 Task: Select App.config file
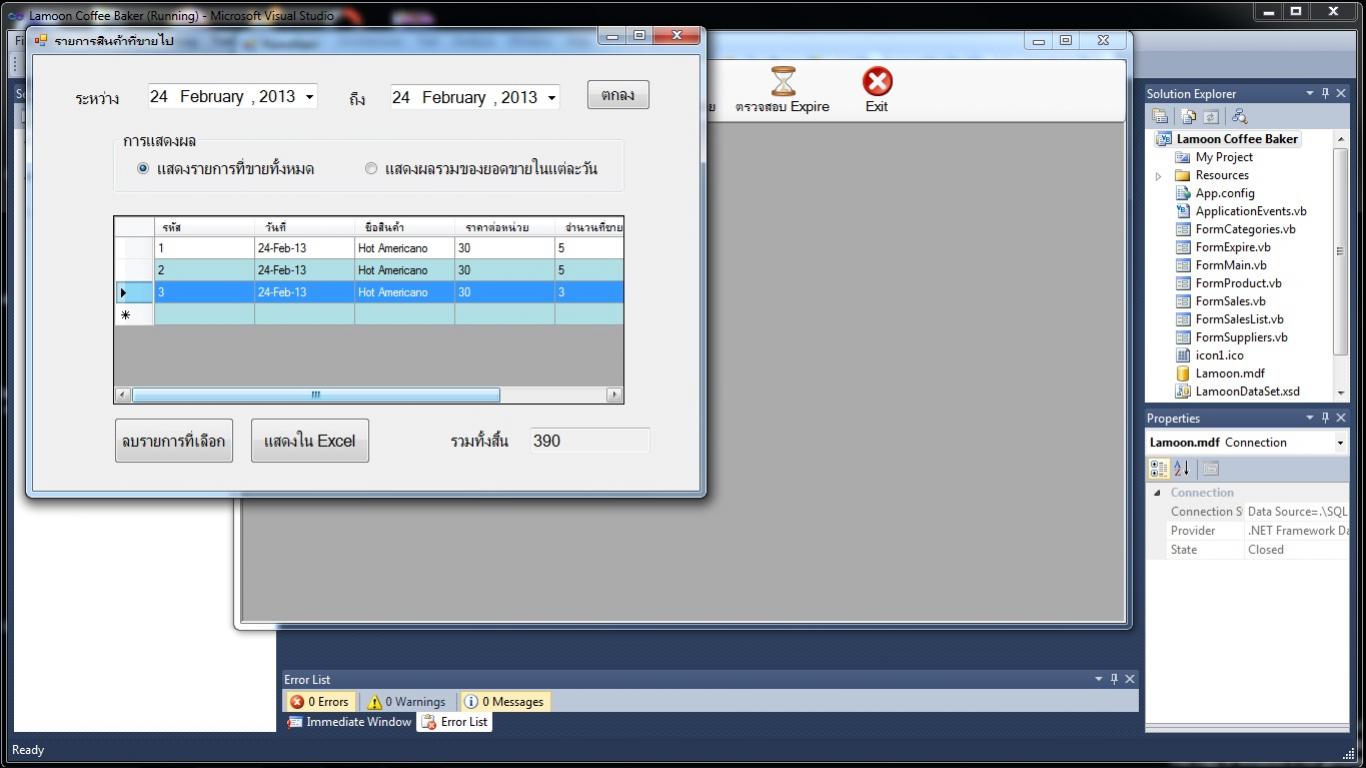pos(1225,193)
